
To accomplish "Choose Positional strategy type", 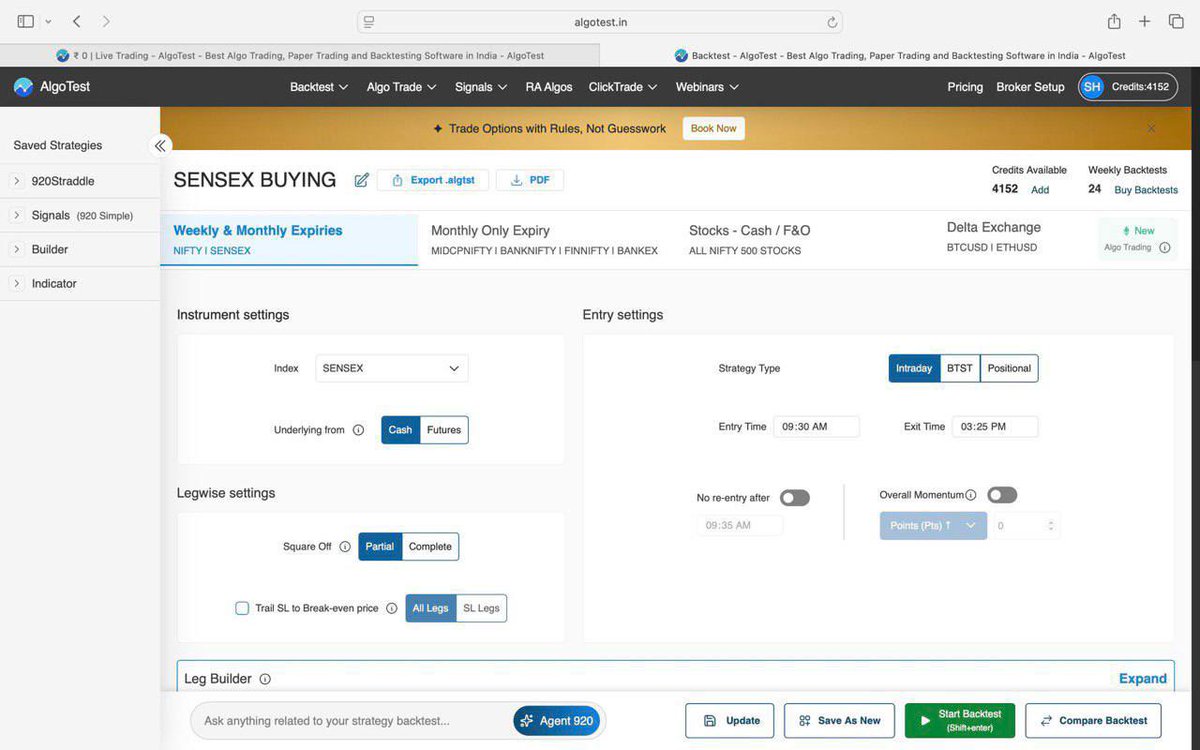I will pos(1009,368).
